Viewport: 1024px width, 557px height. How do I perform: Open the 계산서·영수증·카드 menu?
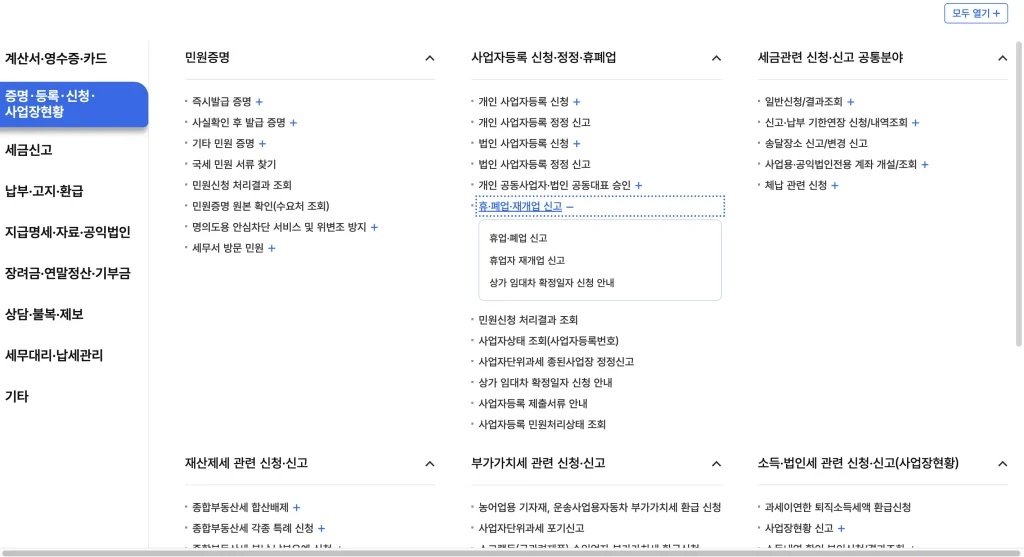pyautogui.click(x=56, y=58)
